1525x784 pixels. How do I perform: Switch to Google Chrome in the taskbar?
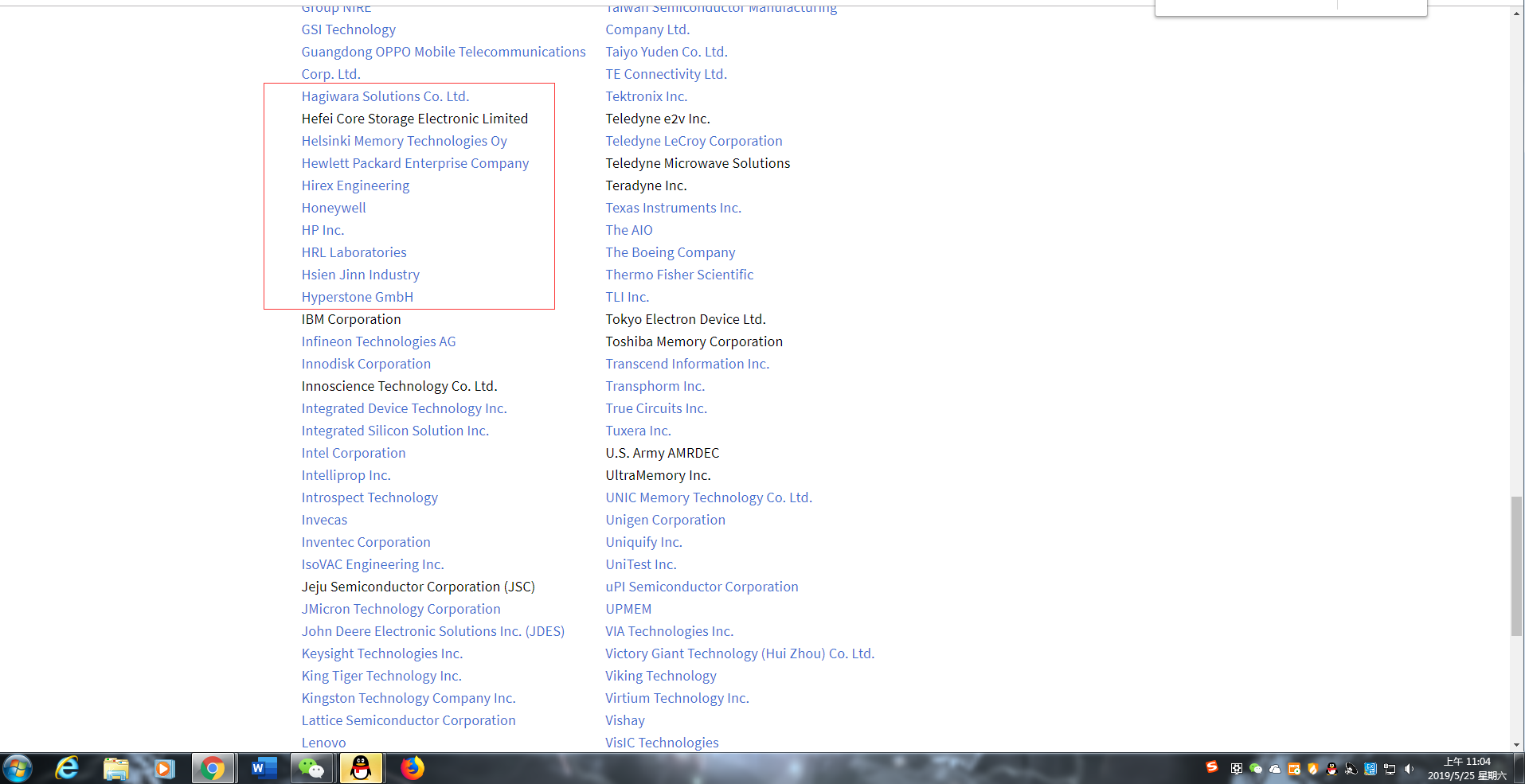[x=213, y=768]
